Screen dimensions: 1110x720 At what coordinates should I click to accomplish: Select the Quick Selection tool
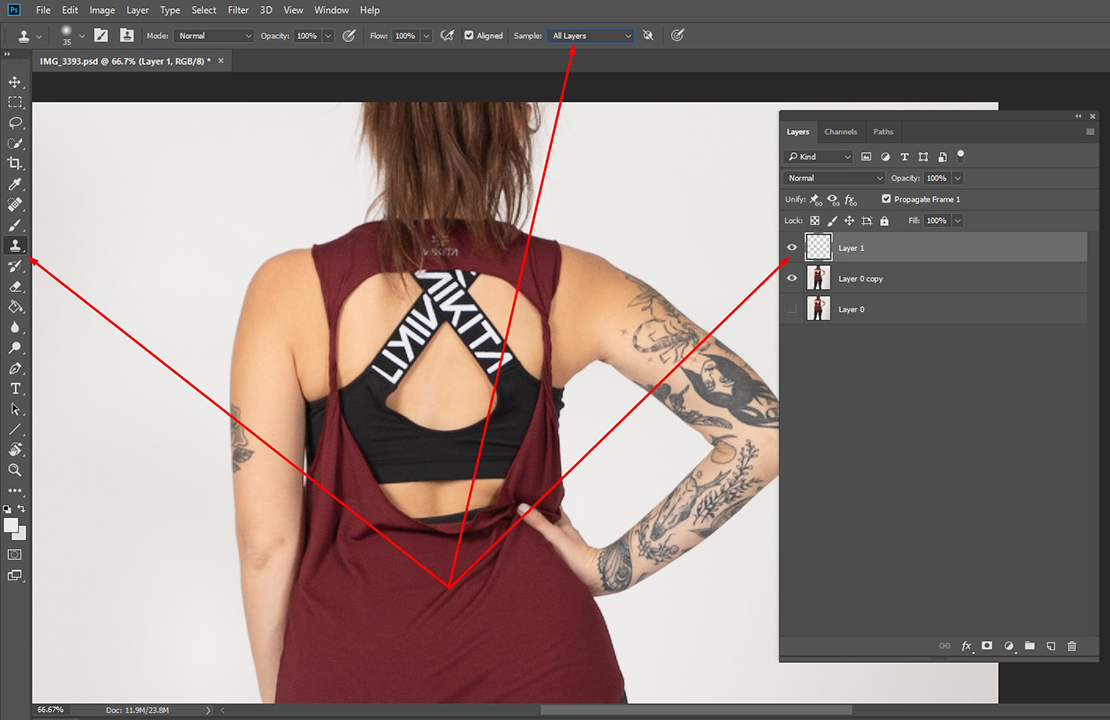15,144
